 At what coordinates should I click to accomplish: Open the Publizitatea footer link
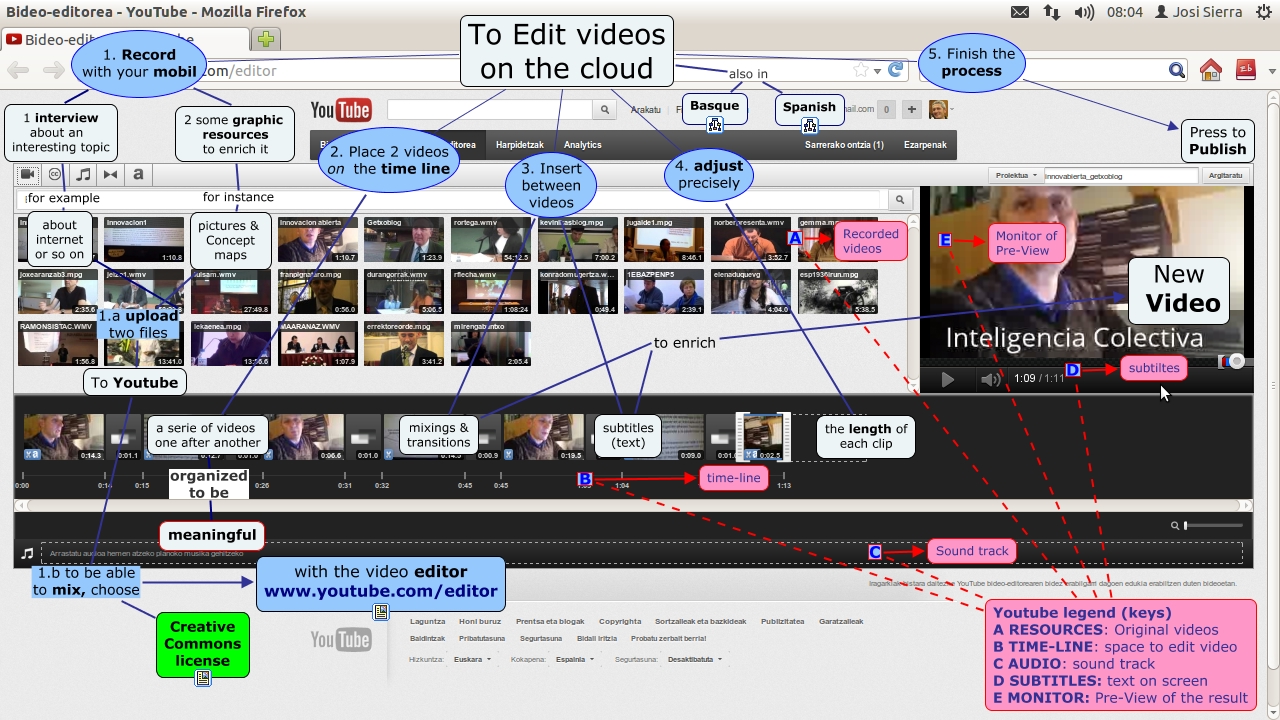tap(783, 621)
